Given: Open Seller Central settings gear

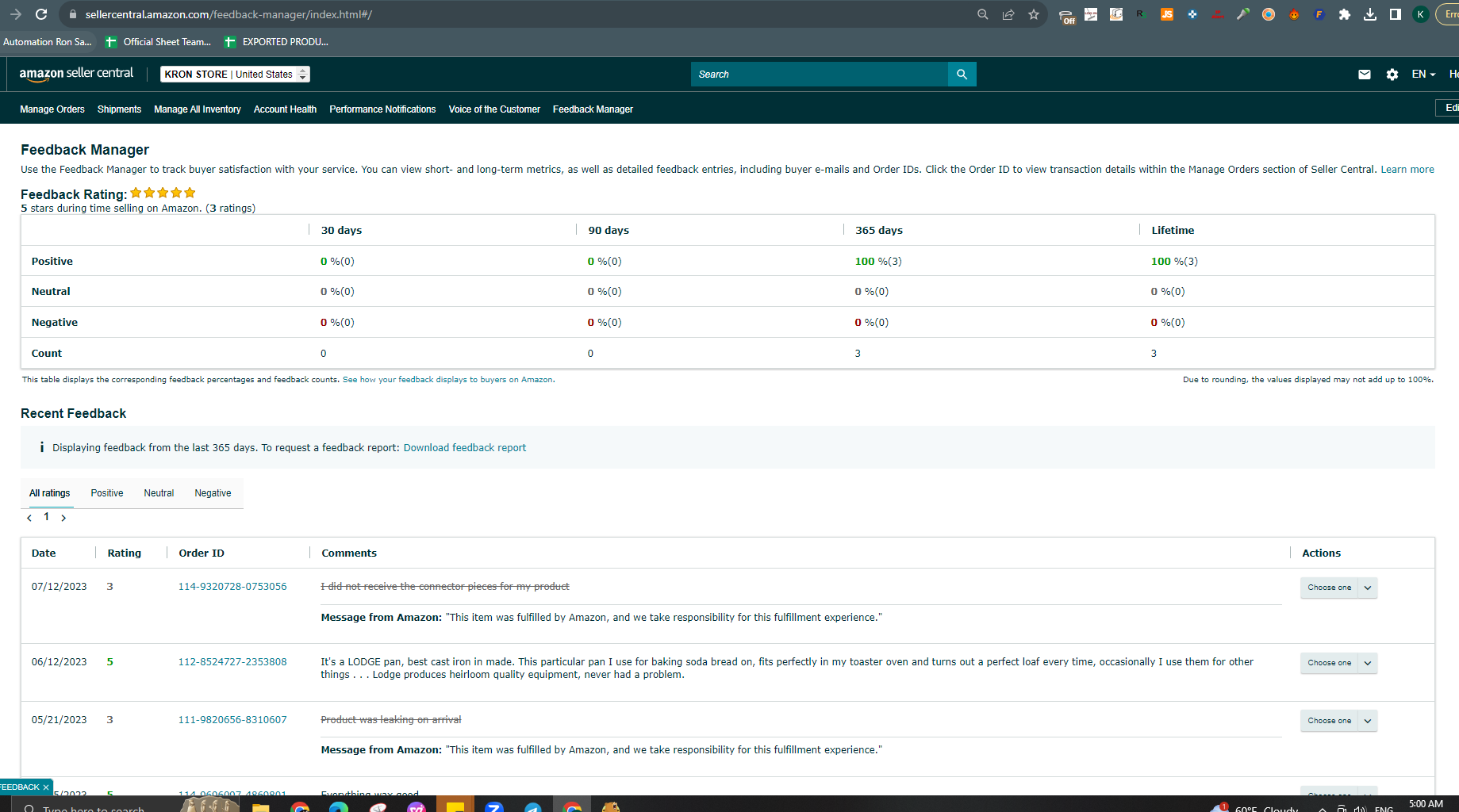Looking at the screenshot, I should point(1392,75).
